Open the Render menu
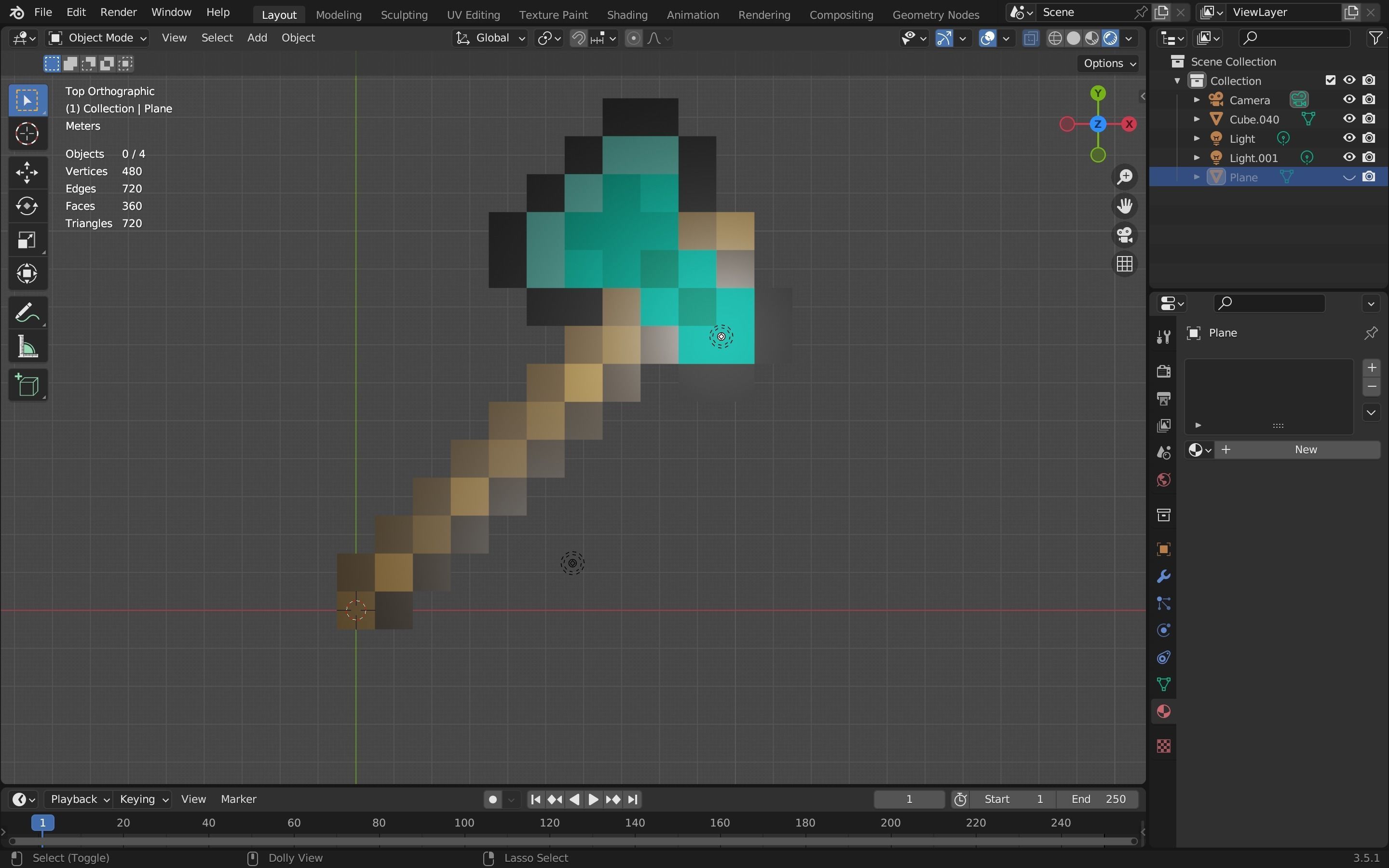Screen dimensions: 1389x868 coord(118,12)
